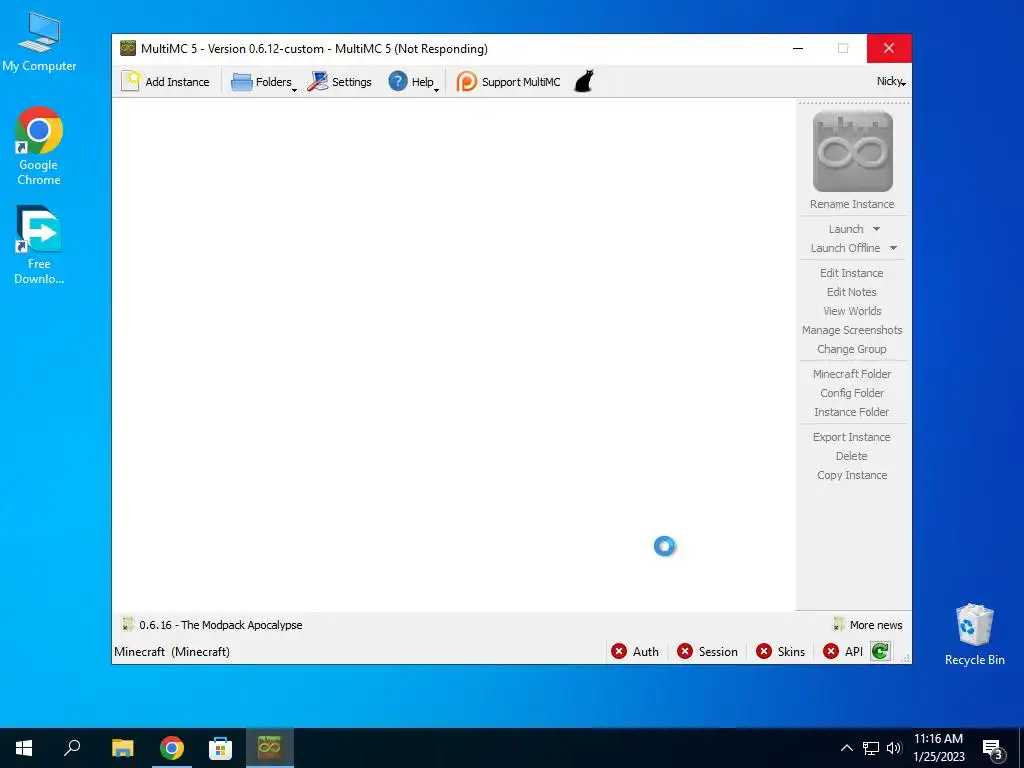Open File Explorer from taskbar
This screenshot has width=1024, height=768.
click(x=122, y=748)
